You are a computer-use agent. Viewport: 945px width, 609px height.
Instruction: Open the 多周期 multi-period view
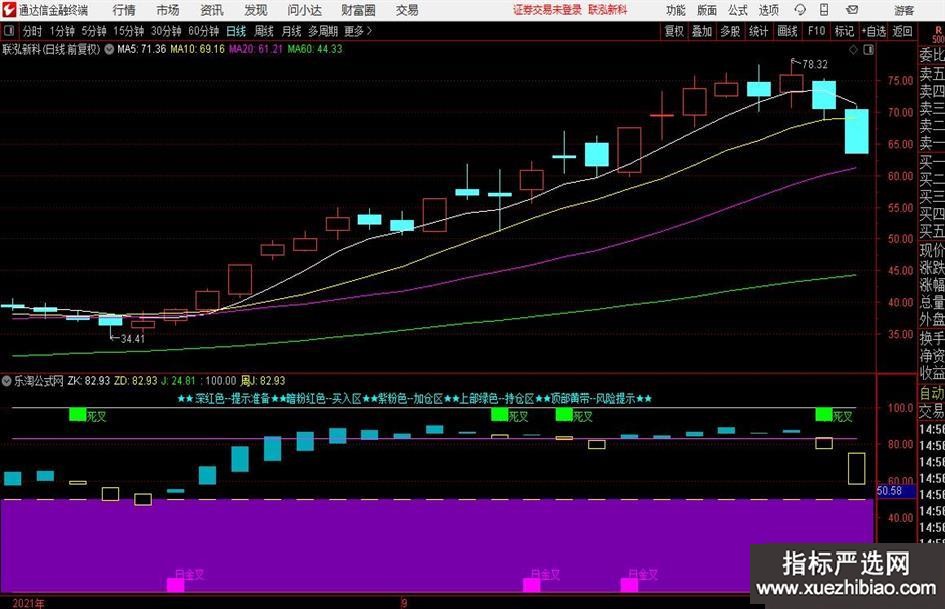pos(323,31)
